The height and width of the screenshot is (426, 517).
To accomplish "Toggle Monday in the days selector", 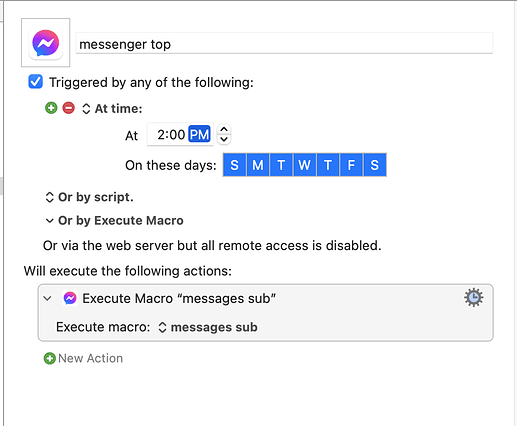I will click(x=258, y=165).
